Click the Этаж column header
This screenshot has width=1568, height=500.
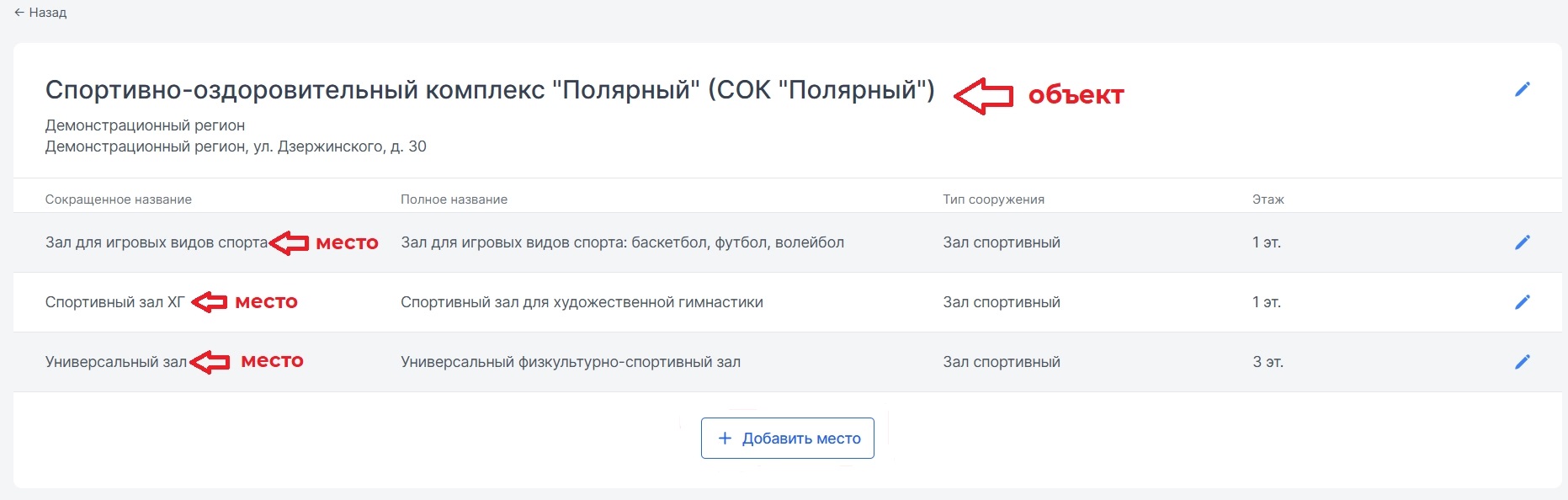click(x=1268, y=199)
